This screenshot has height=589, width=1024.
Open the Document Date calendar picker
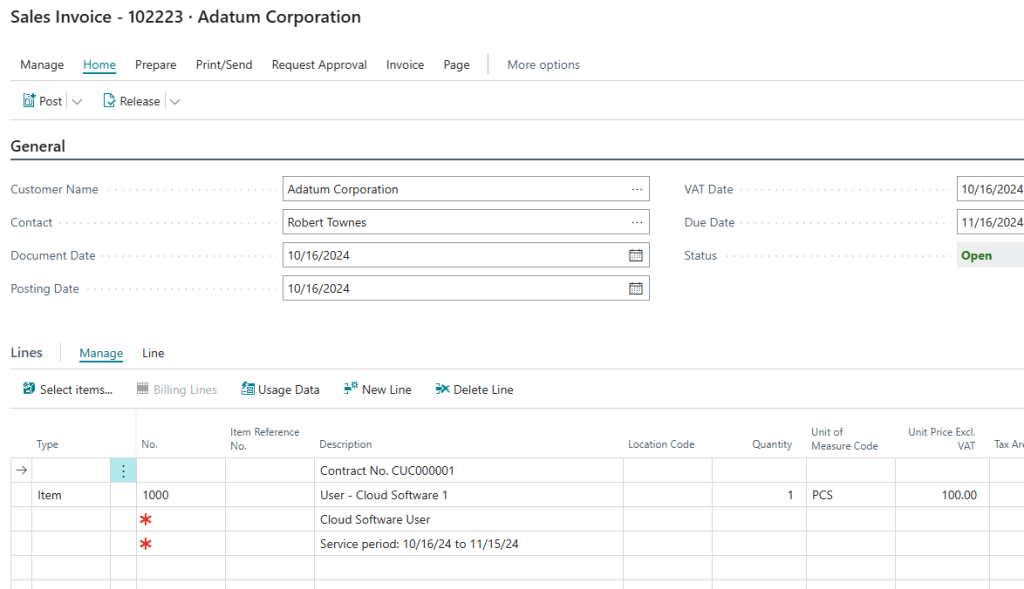[x=635, y=255]
